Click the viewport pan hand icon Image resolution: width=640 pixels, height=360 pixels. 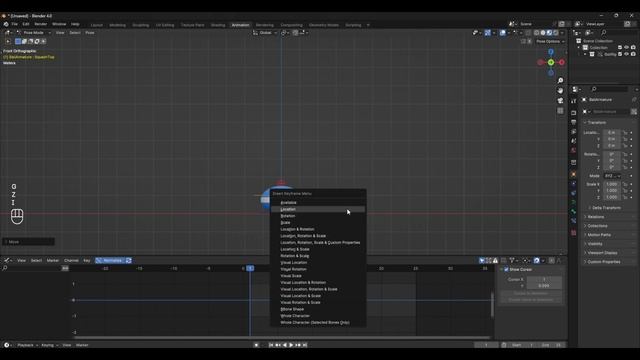coord(560,91)
